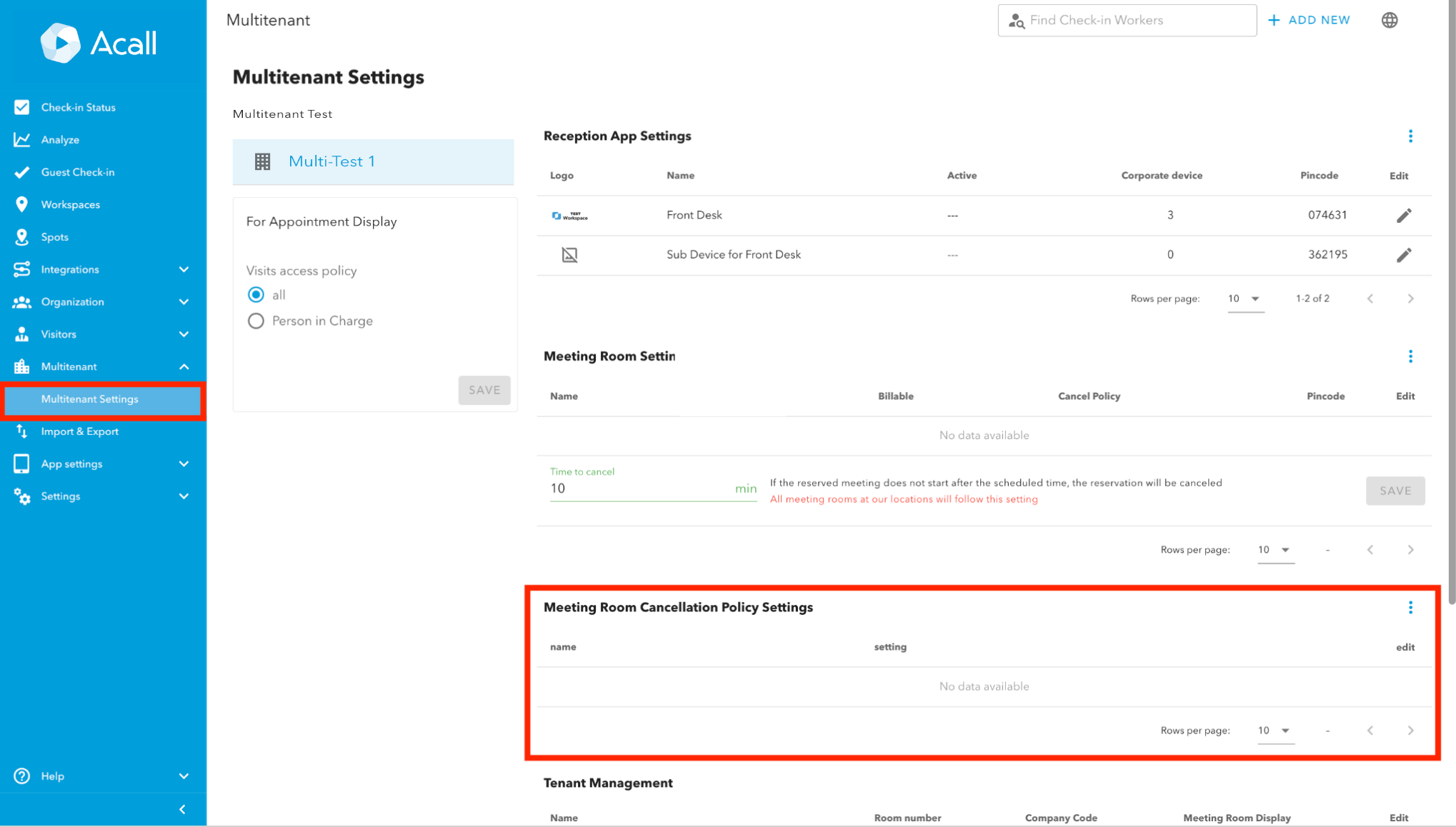
Task: Click the Acall logo in the sidebar
Action: tap(99, 43)
